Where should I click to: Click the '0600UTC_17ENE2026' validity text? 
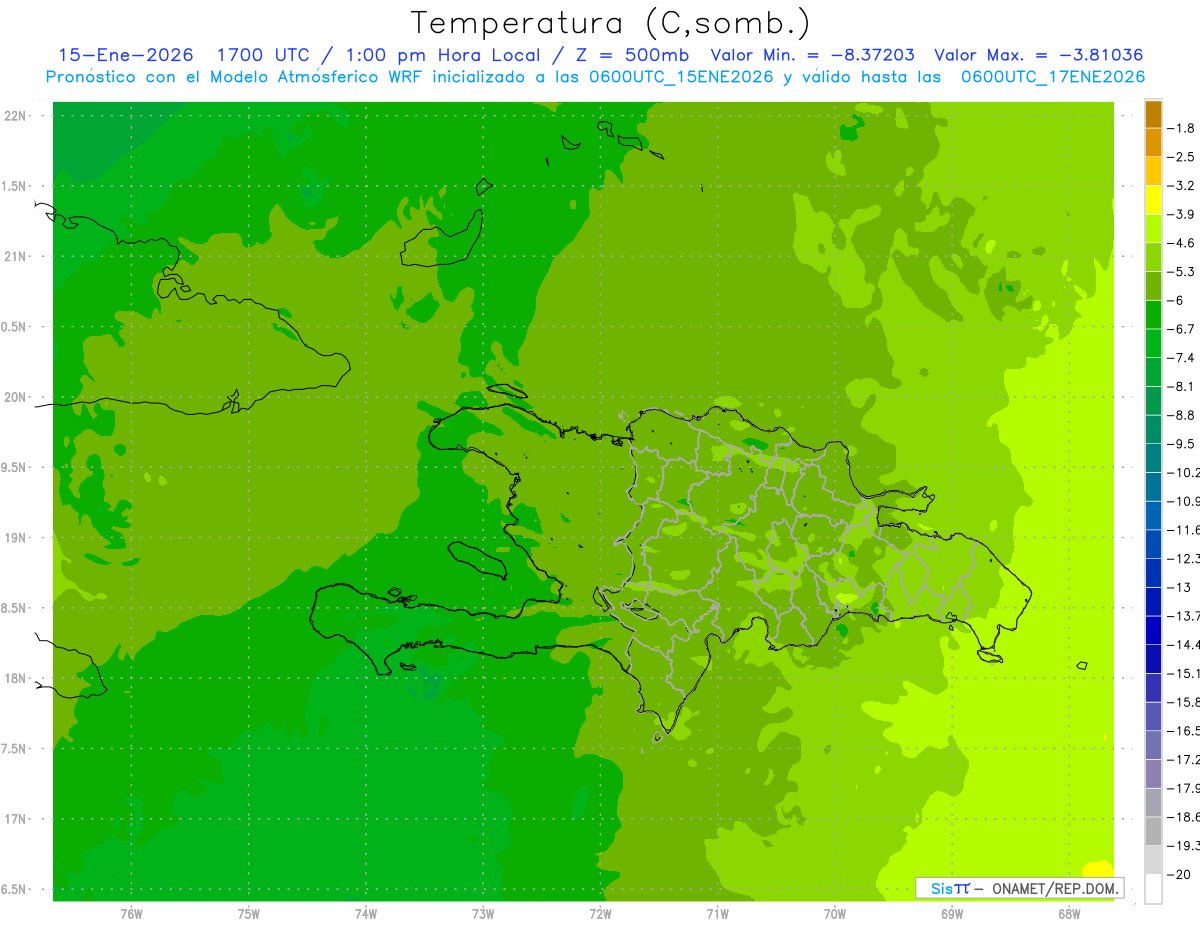pos(1052,77)
